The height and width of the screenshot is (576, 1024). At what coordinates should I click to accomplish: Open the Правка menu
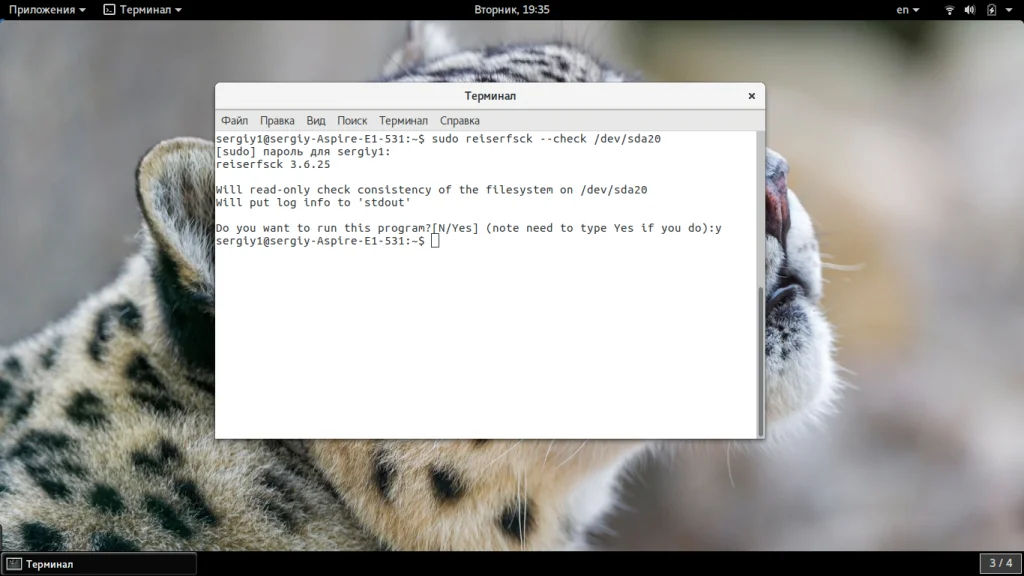(277, 121)
